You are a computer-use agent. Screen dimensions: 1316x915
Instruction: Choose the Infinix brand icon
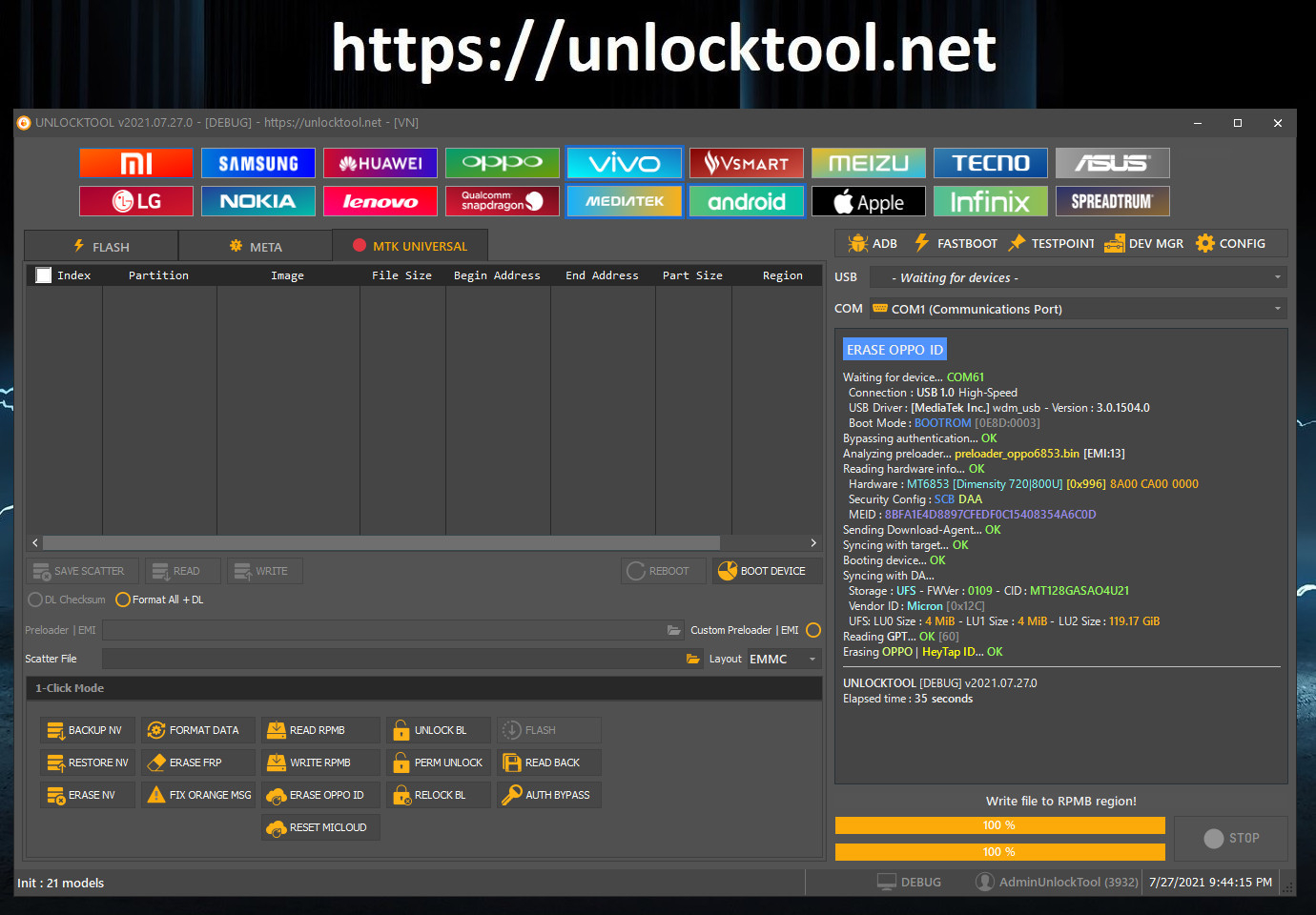991,201
